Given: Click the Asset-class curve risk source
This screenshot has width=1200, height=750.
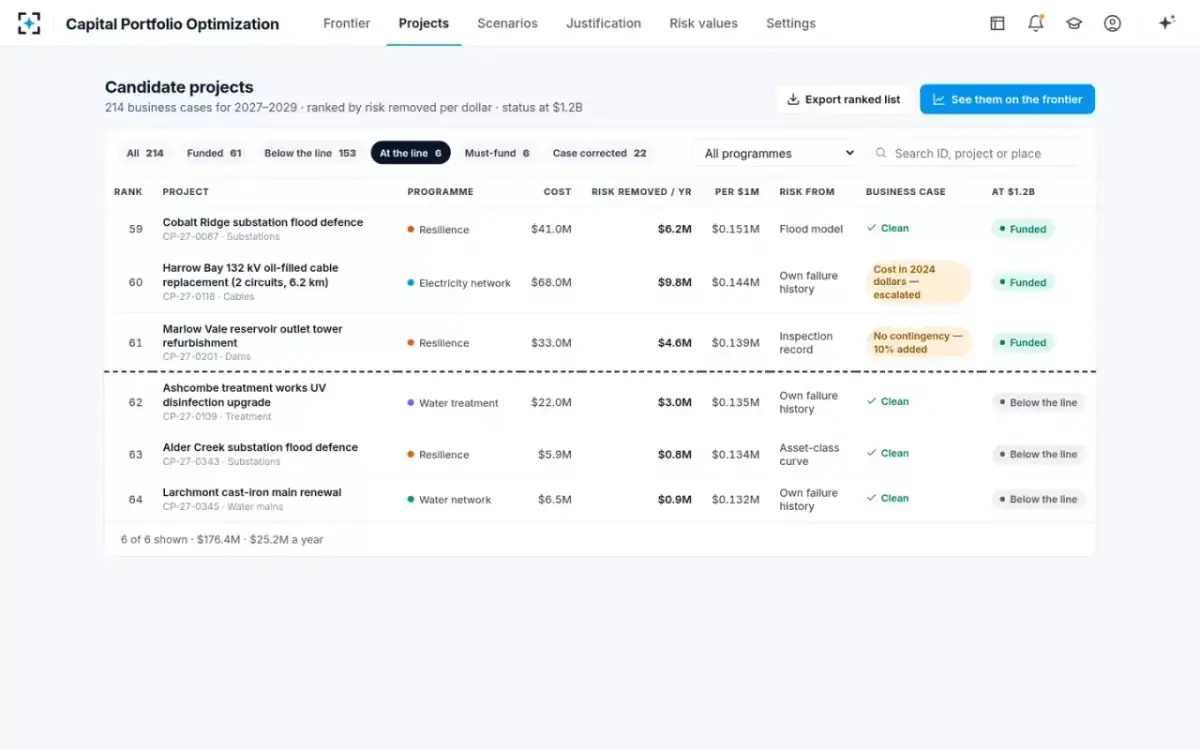Looking at the screenshot, I should [809, 455].
